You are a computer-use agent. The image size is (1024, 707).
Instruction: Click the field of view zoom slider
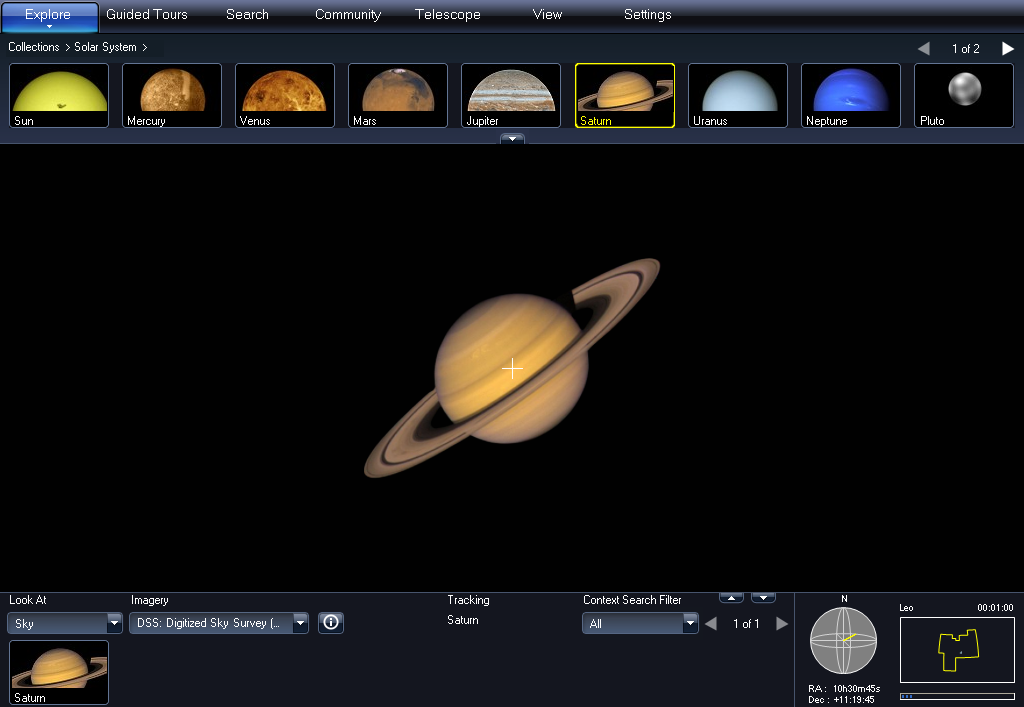click(x=956, y=696)
